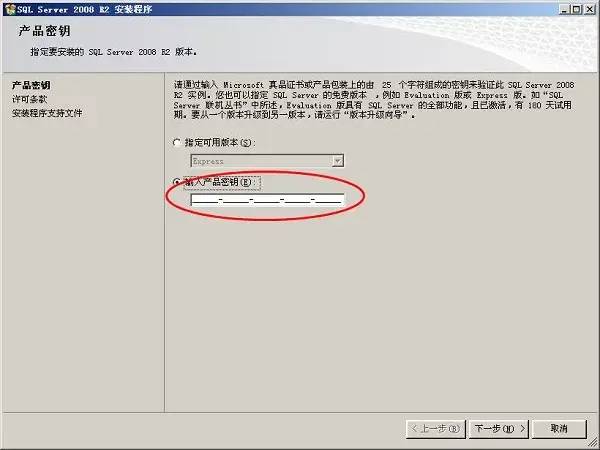Click the 指定要安装的 SQL Server 2008 R2 版本 subtitle
600x450 pixels.
[114, 52]
